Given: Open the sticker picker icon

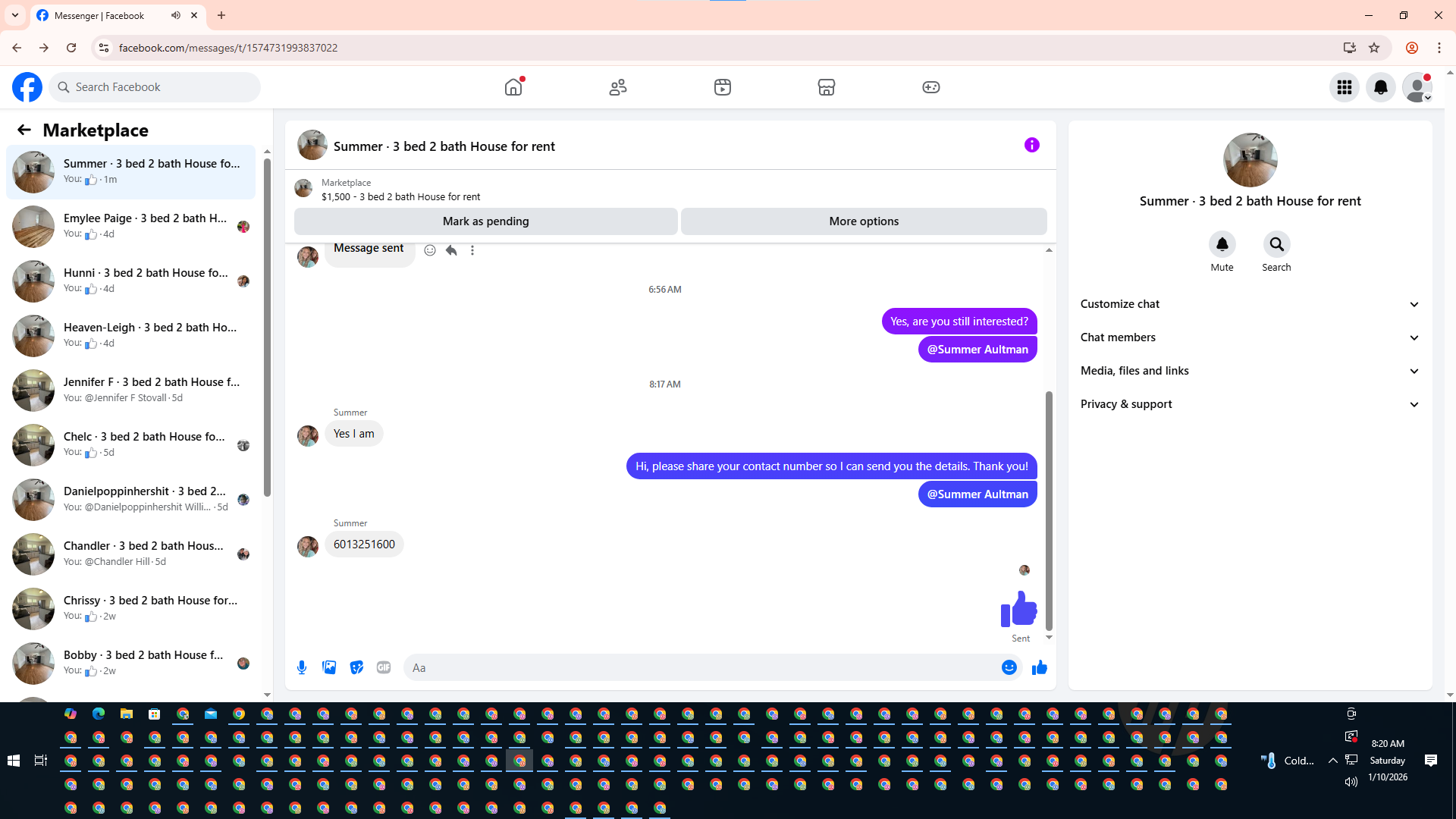Looking at the screenshot, I should (356, 667).
